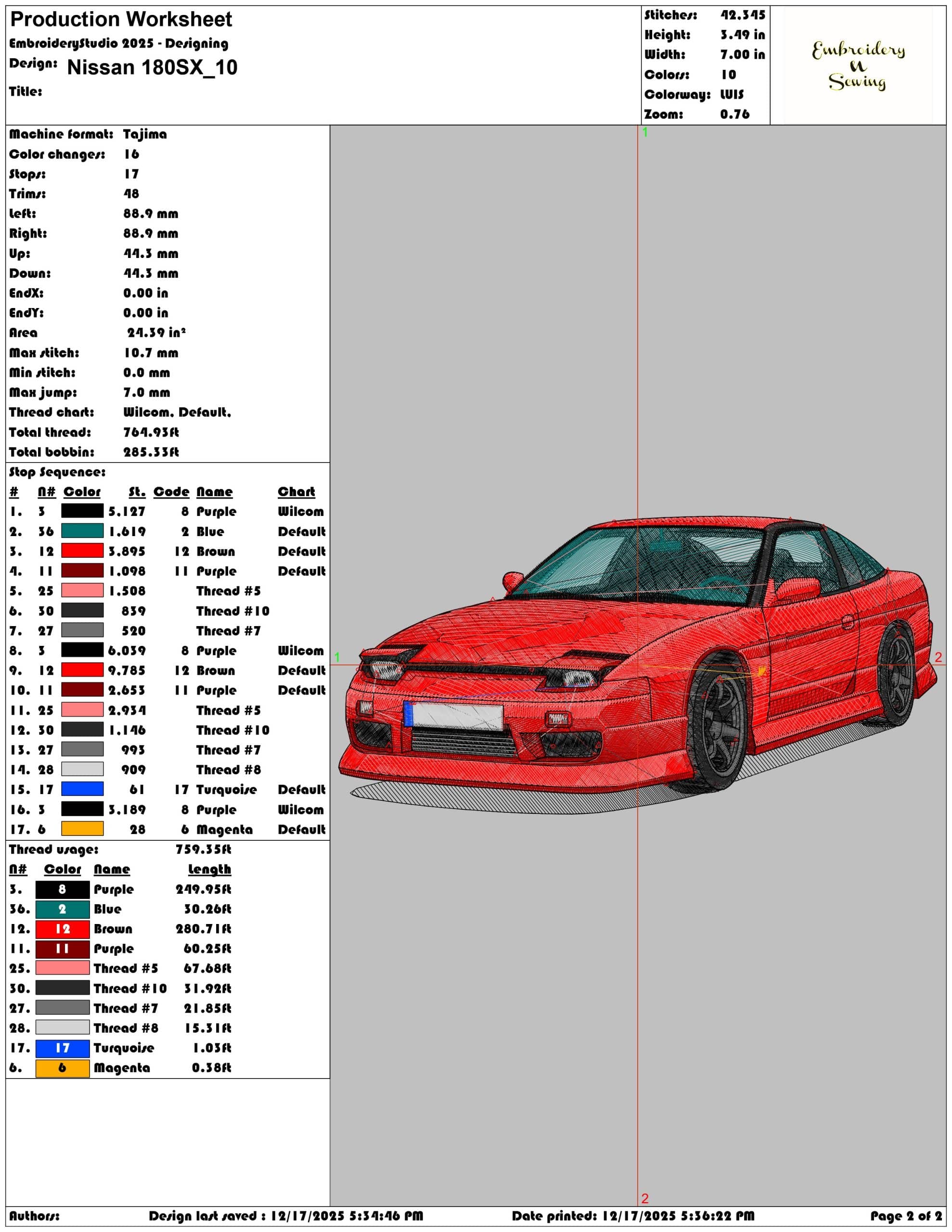
Task: Click the Max stitch value 10.7 mm
Action: tap(151, 353)
